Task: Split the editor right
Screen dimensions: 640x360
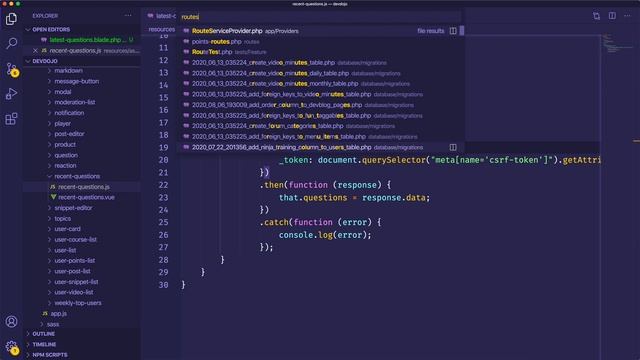Action: click(x=612, y=16)
